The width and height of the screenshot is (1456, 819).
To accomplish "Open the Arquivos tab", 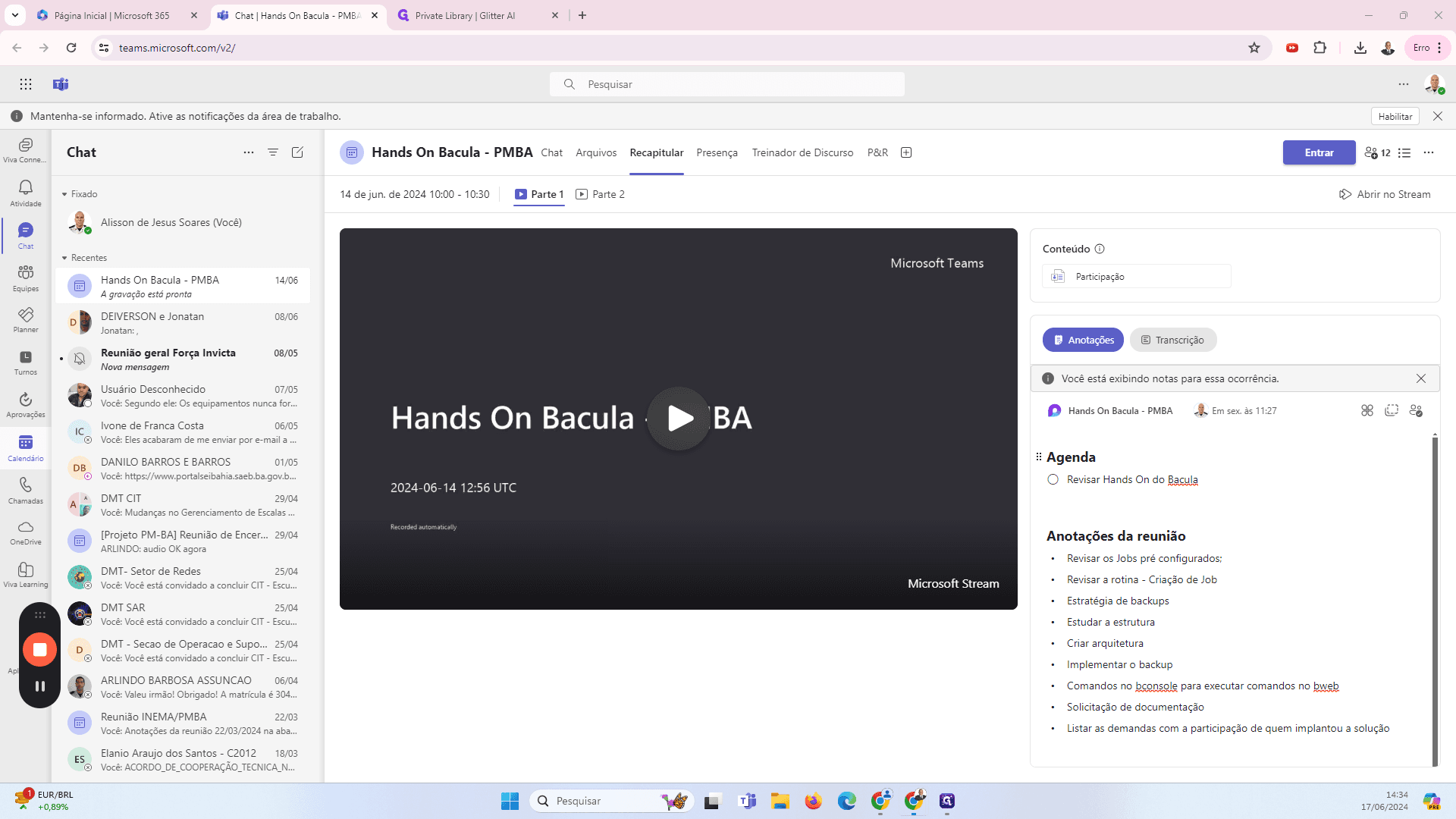I will click(x=596, y=152).
